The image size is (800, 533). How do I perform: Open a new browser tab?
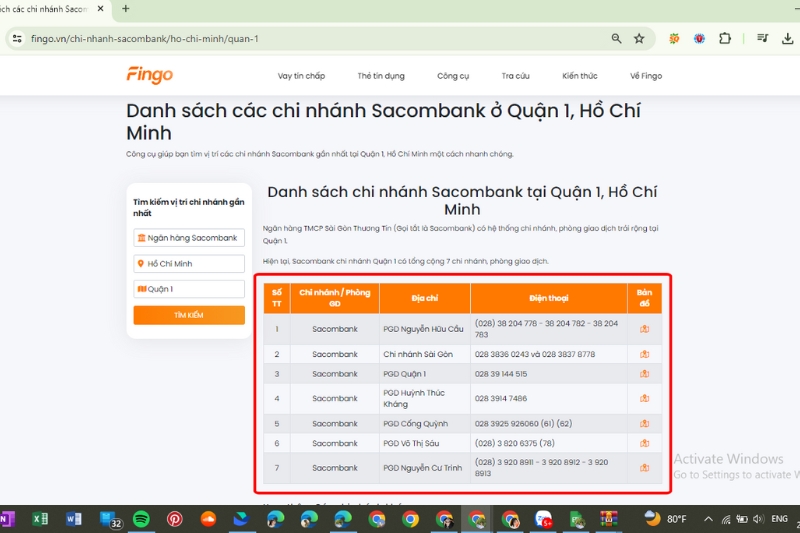(x=126, y=9)
